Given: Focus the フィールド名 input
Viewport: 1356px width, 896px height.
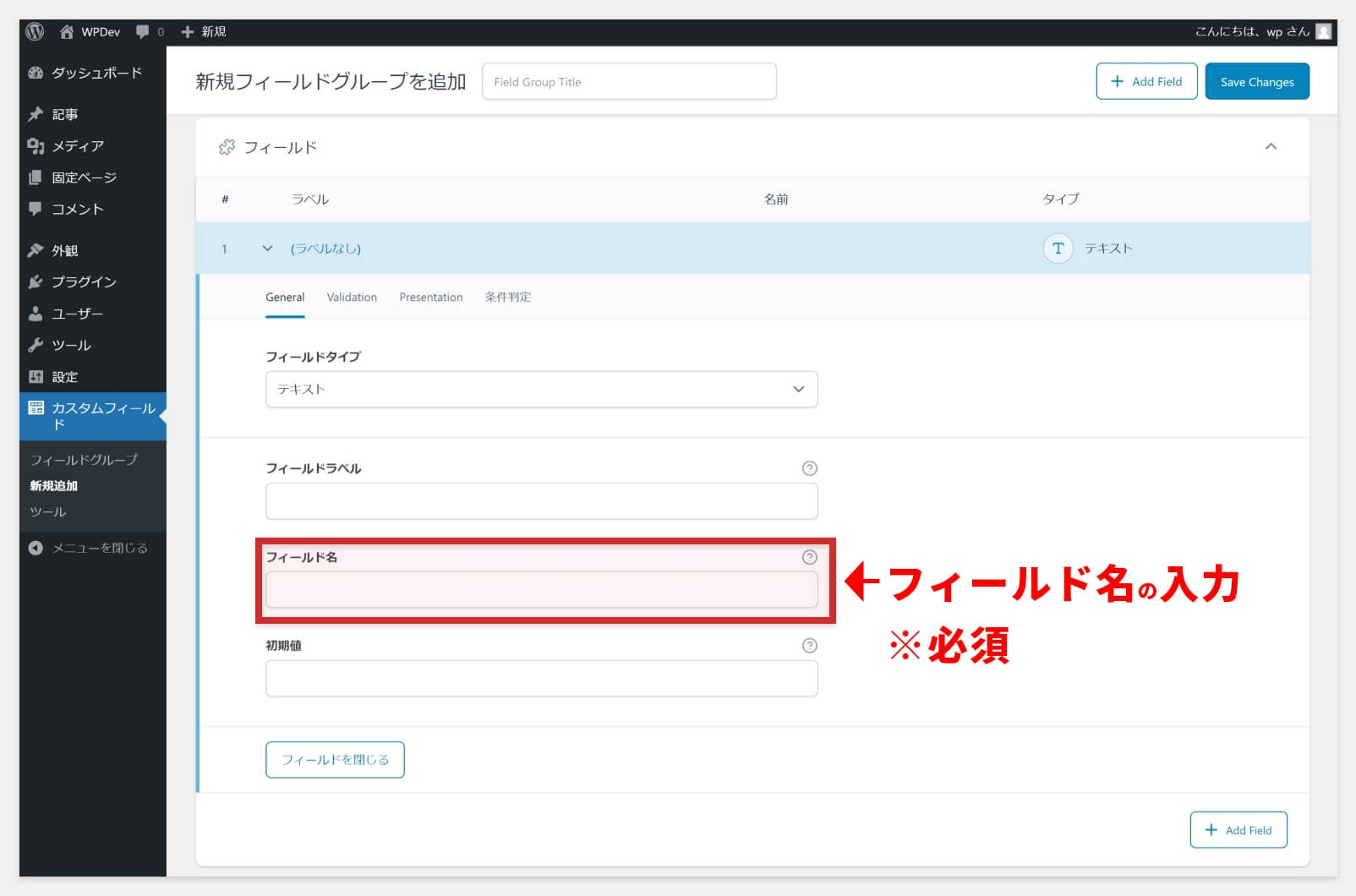Looking at the screenshot, I should coord(542,590).
